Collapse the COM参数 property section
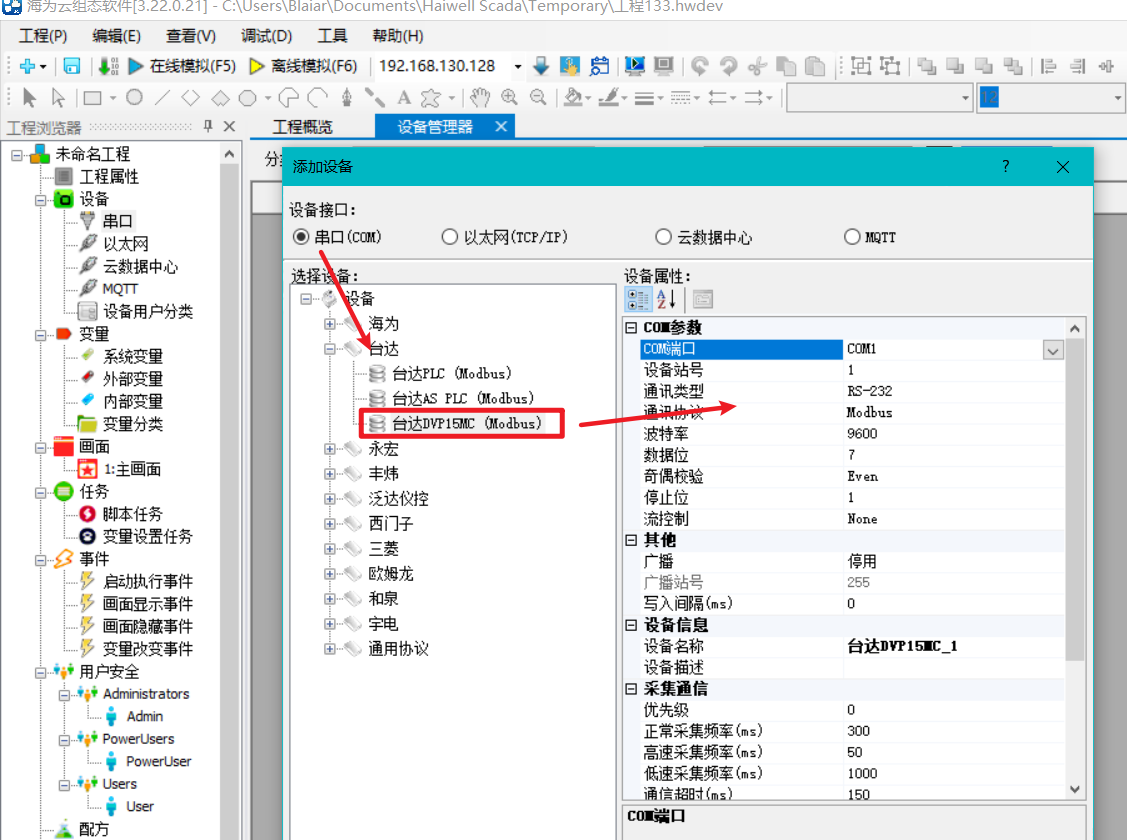 click(x=632, y=328)
